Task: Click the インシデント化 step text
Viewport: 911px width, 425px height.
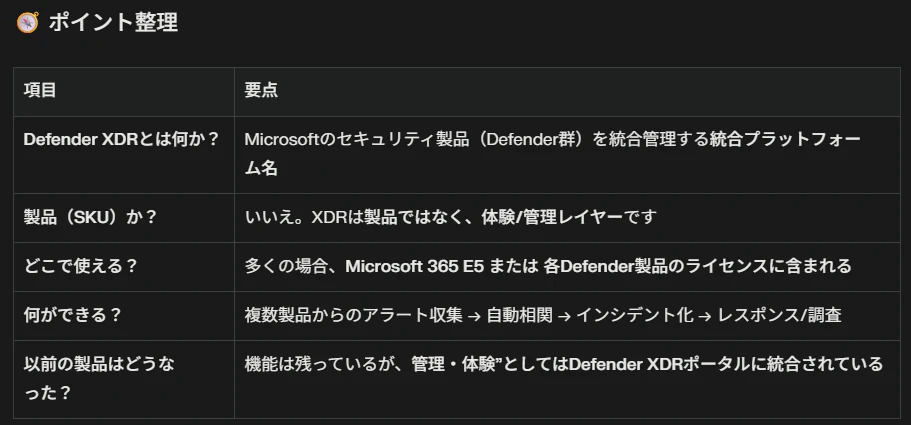Action: 634,315
